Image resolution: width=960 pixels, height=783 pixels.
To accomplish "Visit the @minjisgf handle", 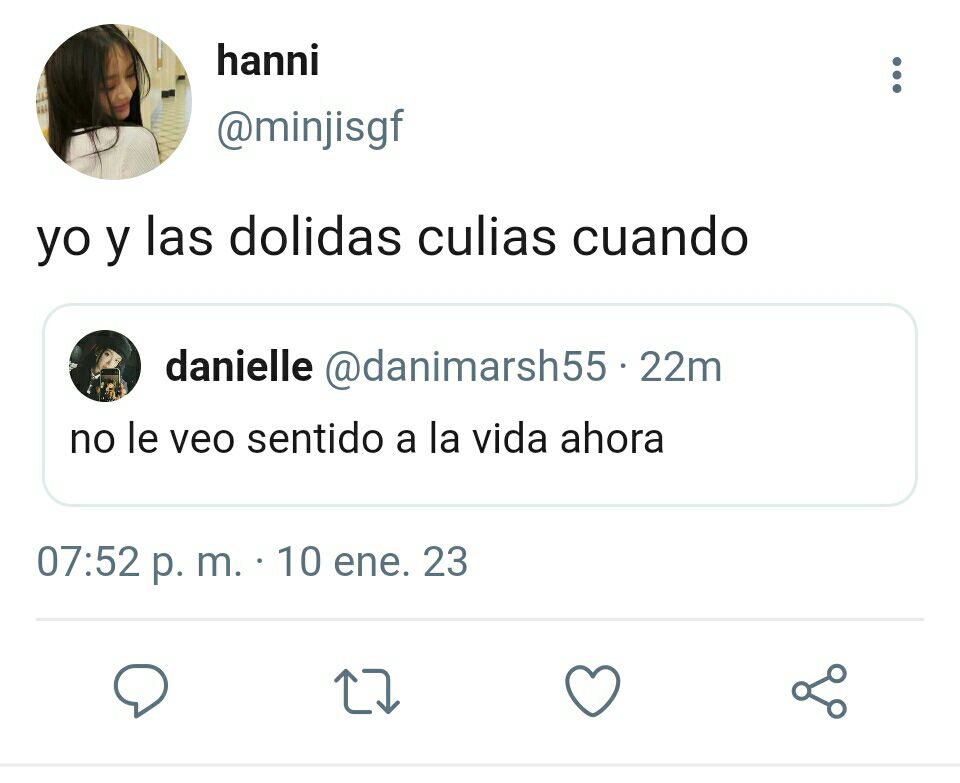I will click(310, 128).
